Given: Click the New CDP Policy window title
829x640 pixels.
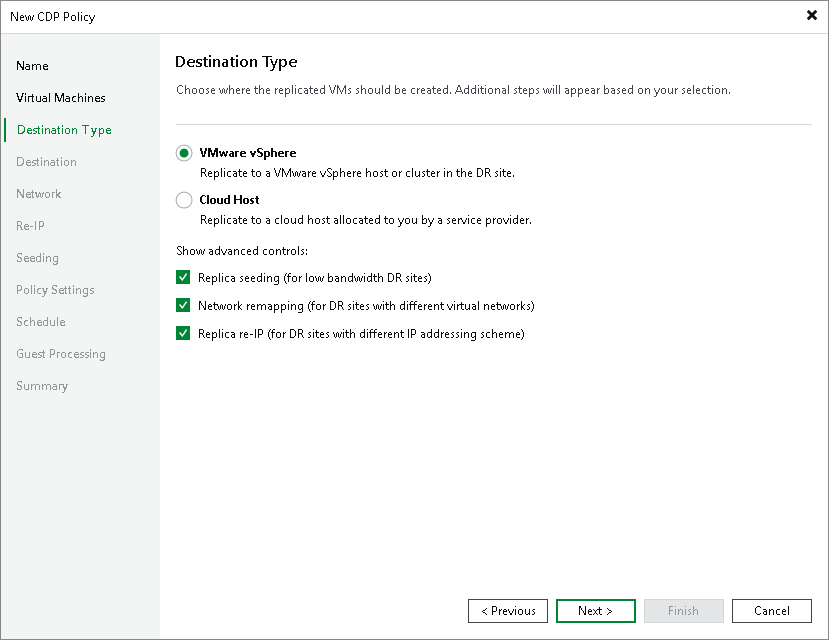Looking at the screenshot, I should click(53, 17).
